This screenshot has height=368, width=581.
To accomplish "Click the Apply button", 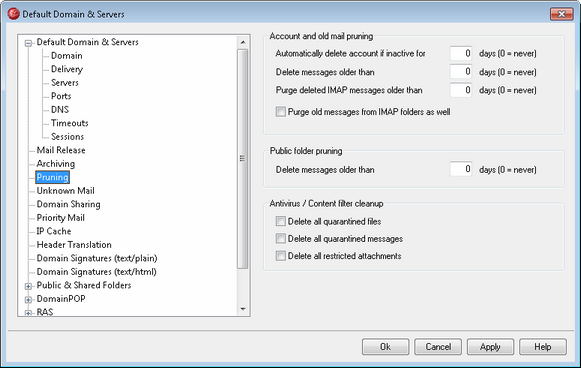I will pyautogui.click(x=490, y=347).
